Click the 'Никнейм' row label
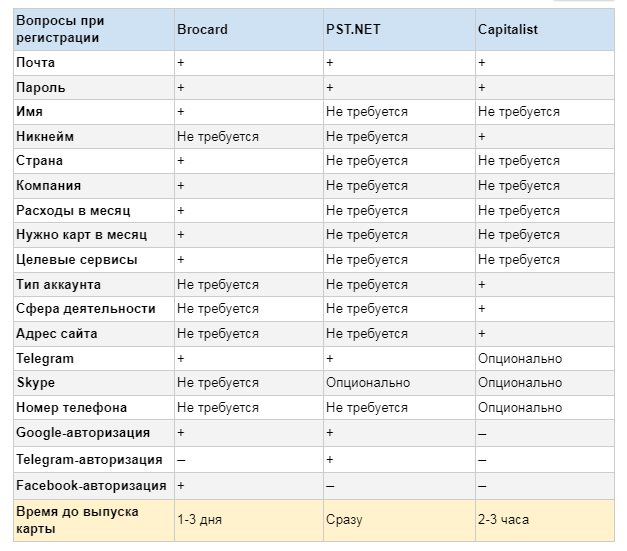Screen dimensions: 627x551 click(x=45, y=137)
